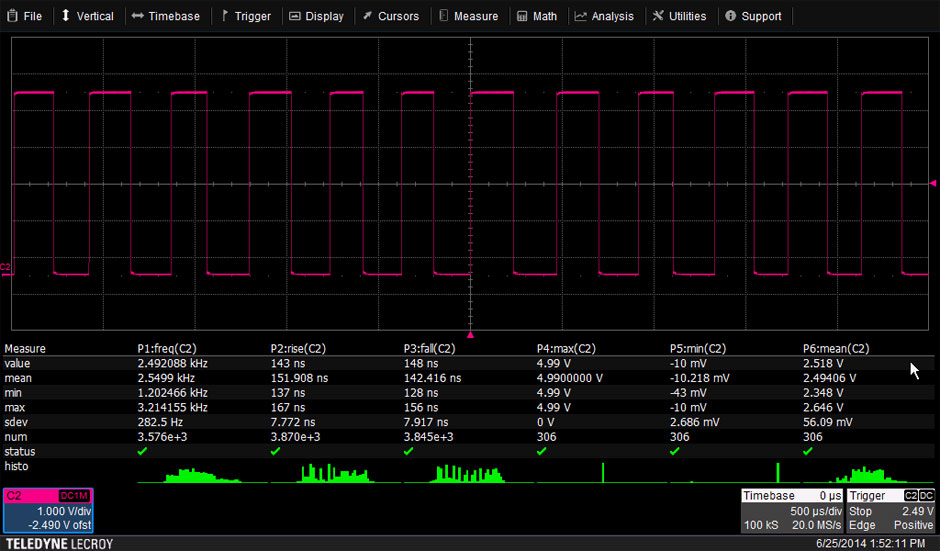Click the folder icon beside File
Image resolution: width=940 pixels, height=551 pixels.
[x=11, y=16]
